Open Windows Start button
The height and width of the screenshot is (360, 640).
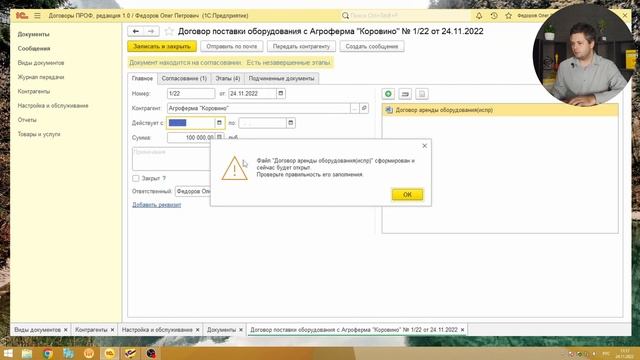point(8,353)
